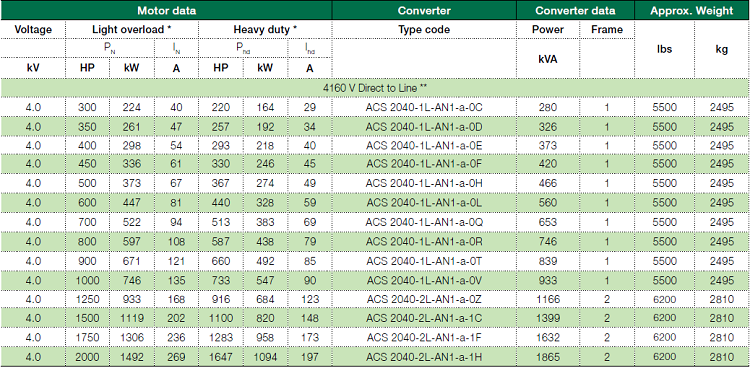Image resolution: width=750 pixels, height=368 pixels.
Task: Select the 820 kW heavy duty value
Action: click(265, 318)
